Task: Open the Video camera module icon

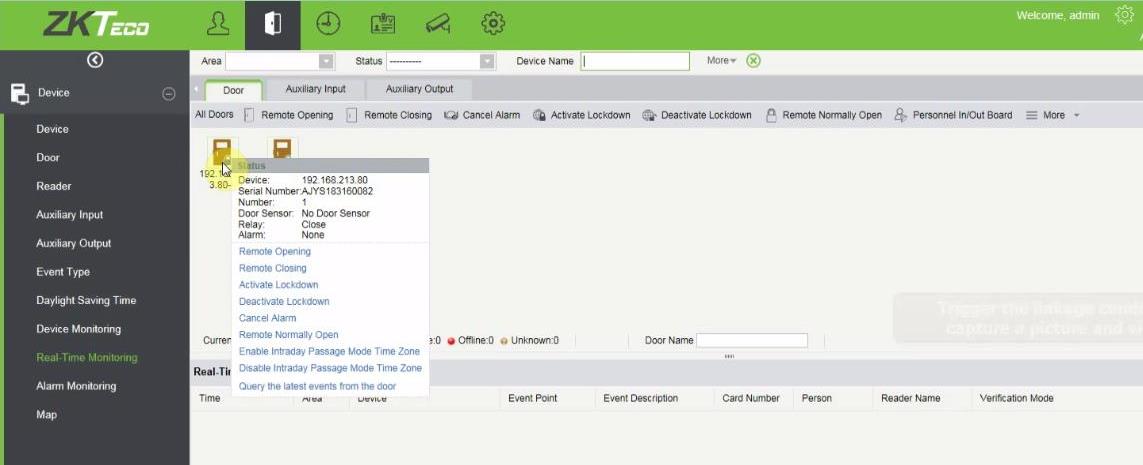Action: [438, 25]
